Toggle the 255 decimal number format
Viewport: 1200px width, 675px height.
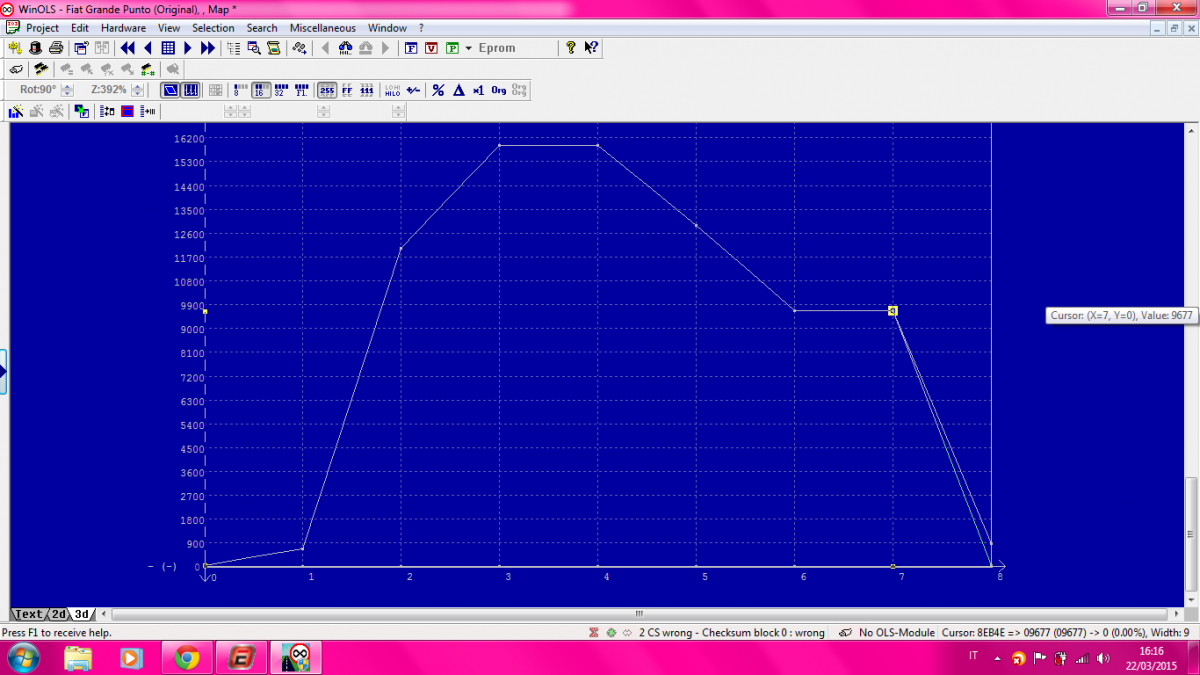coord(326,90)
